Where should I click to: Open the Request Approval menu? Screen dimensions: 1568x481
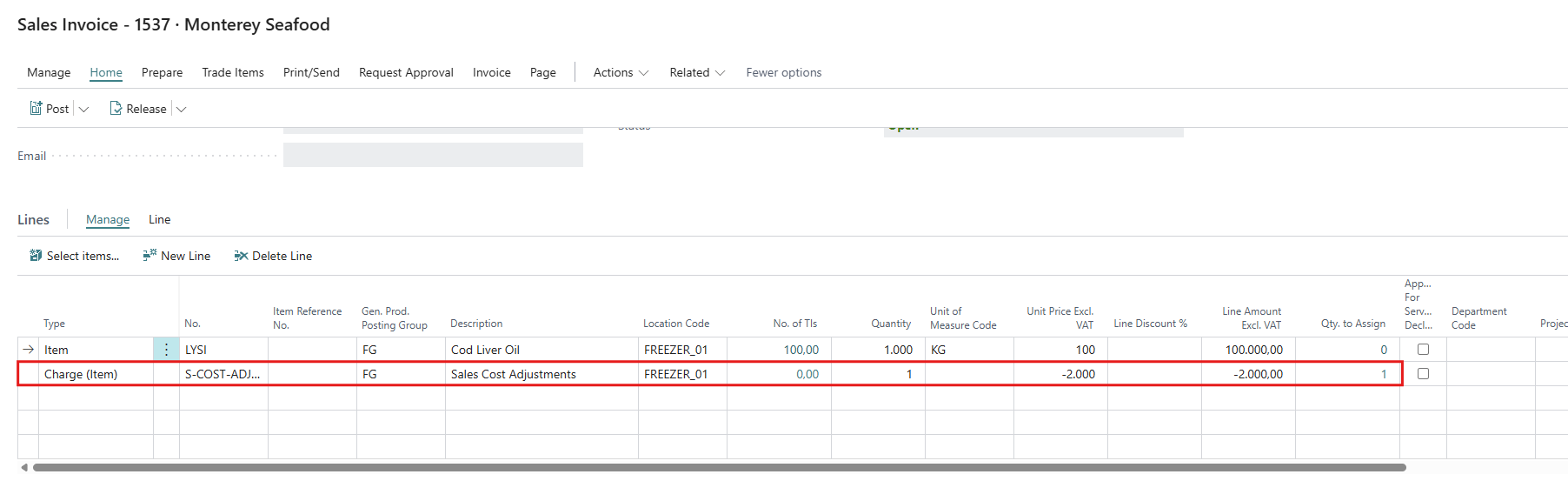click(x=406, y=72)
